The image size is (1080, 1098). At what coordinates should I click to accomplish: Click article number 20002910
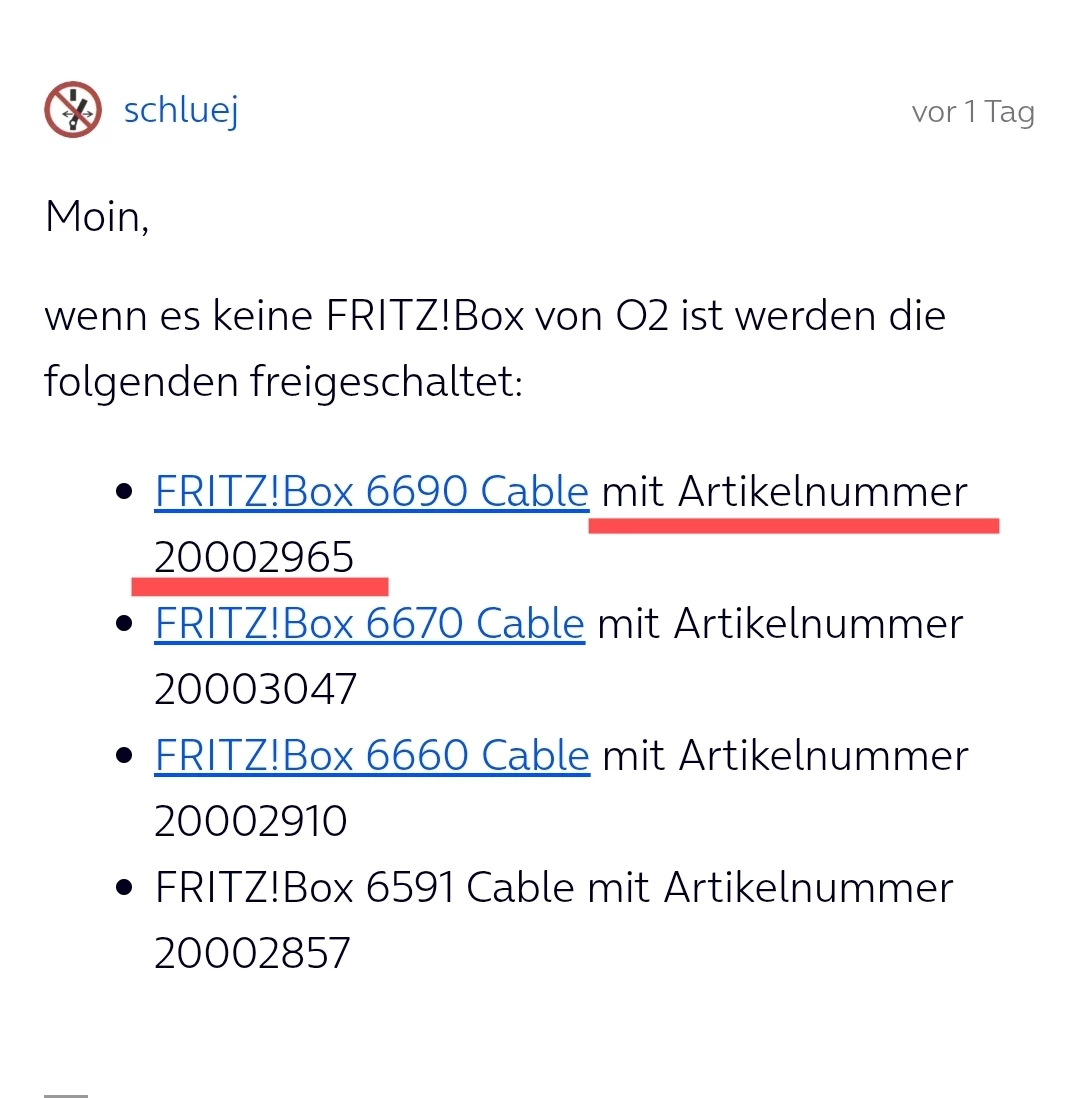250,822
